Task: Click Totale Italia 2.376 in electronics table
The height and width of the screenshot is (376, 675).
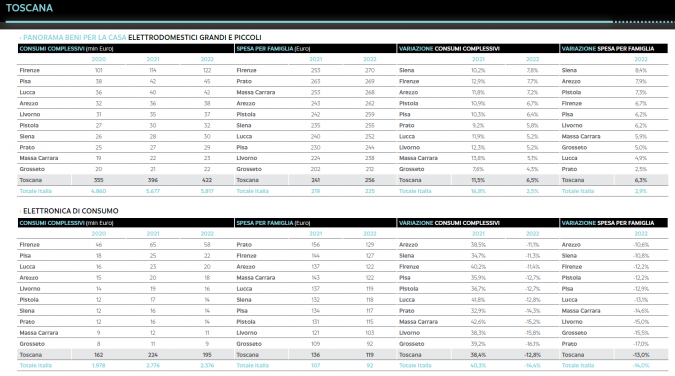Action: click(x=207, y=366)
